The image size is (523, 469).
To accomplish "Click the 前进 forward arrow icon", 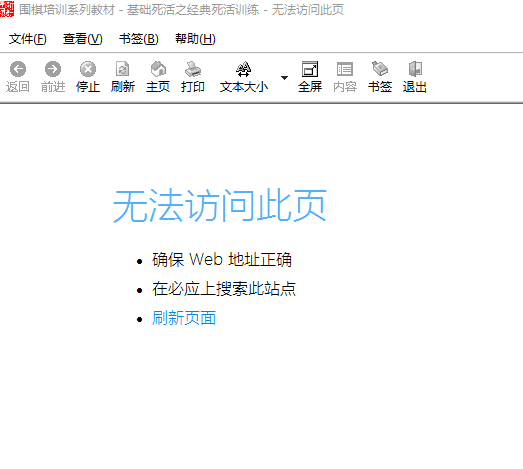I will pos(53,69).
